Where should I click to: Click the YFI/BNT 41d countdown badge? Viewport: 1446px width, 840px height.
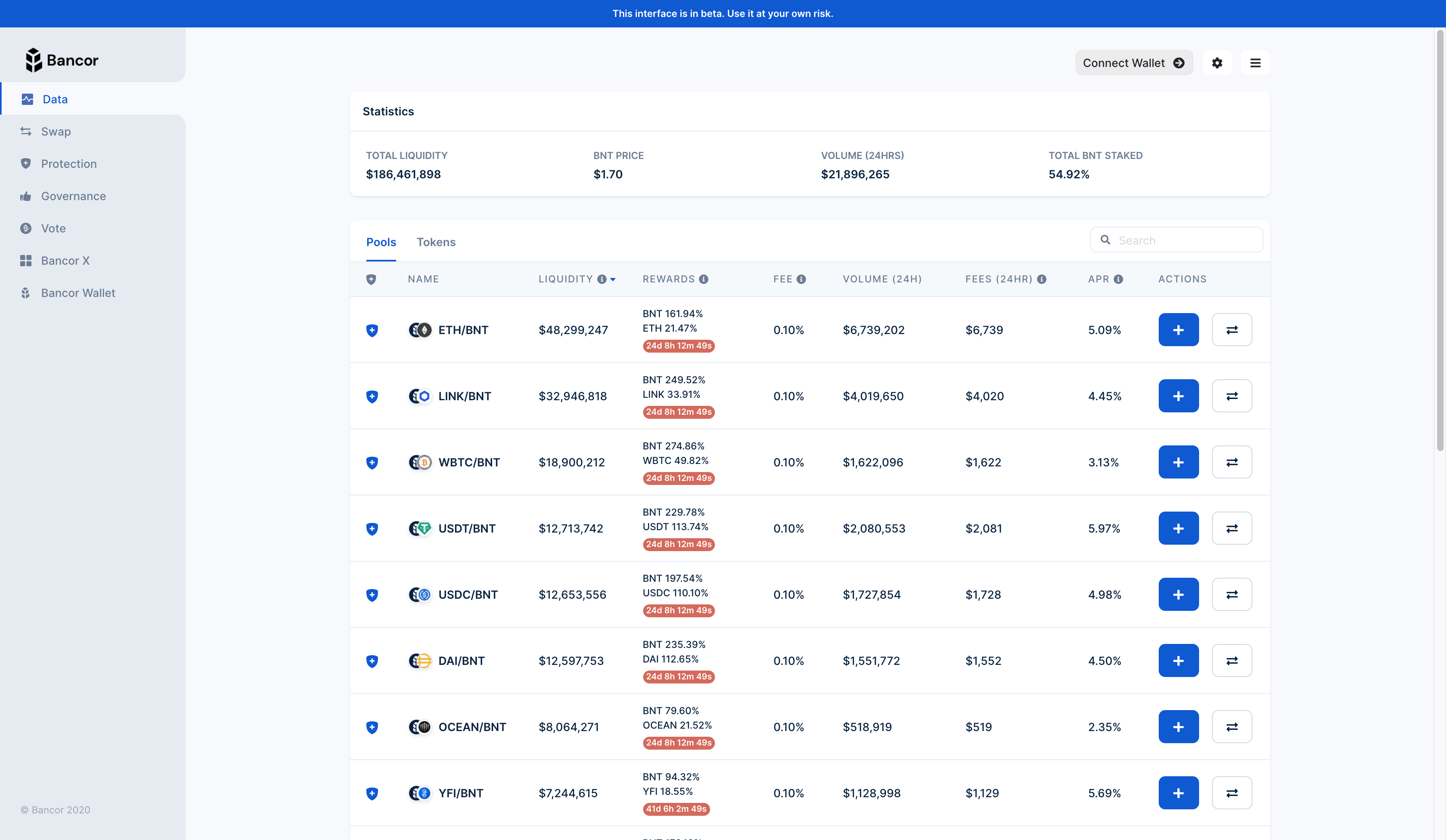coord(676,809)
